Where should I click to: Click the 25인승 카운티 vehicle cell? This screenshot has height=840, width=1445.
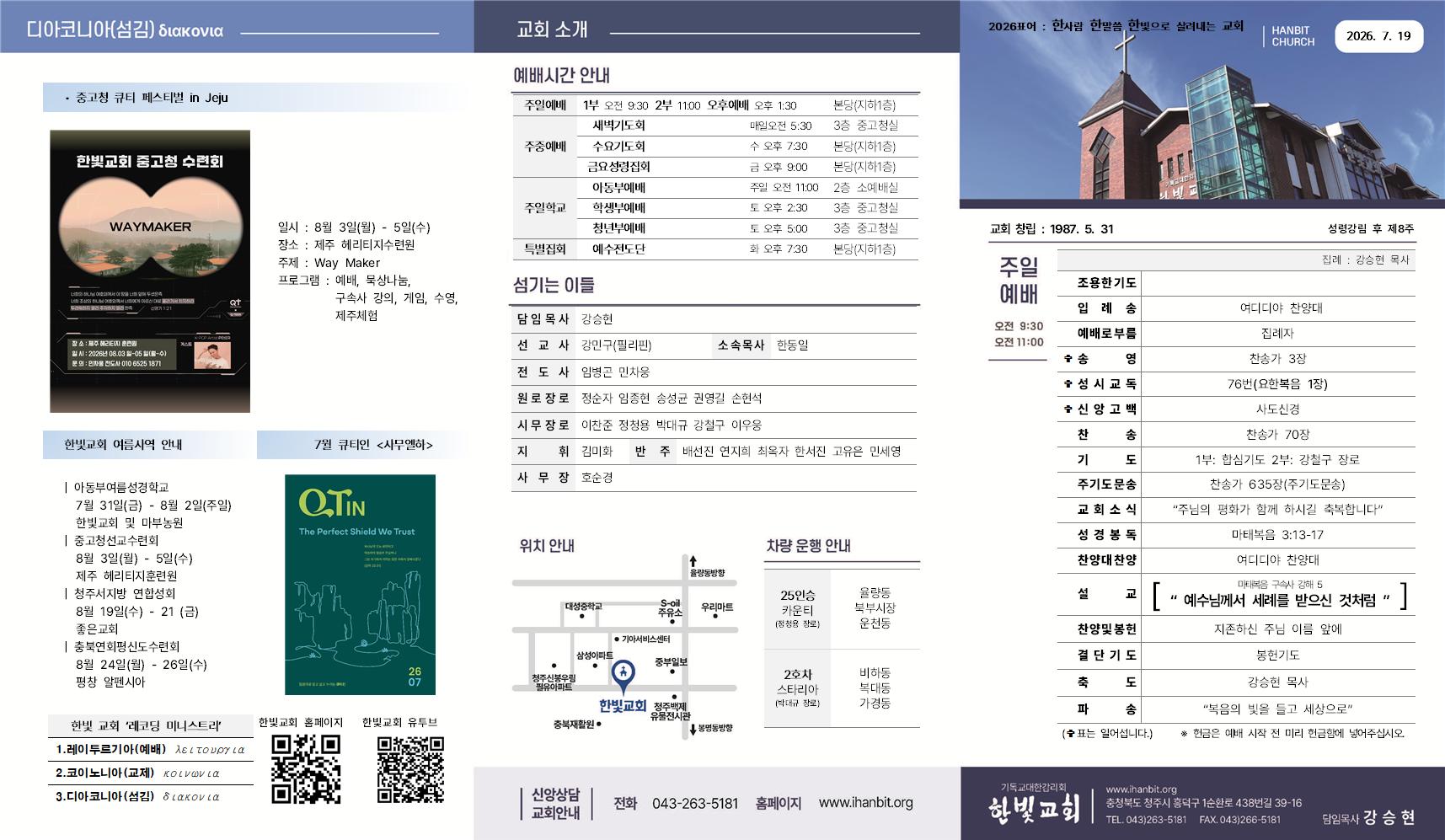click(797, 609)
